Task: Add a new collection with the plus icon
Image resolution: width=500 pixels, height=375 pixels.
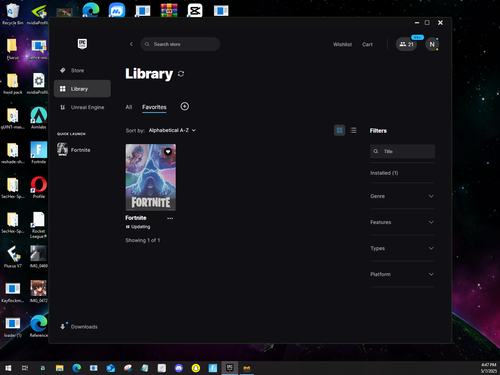Action: pos(185,106)
